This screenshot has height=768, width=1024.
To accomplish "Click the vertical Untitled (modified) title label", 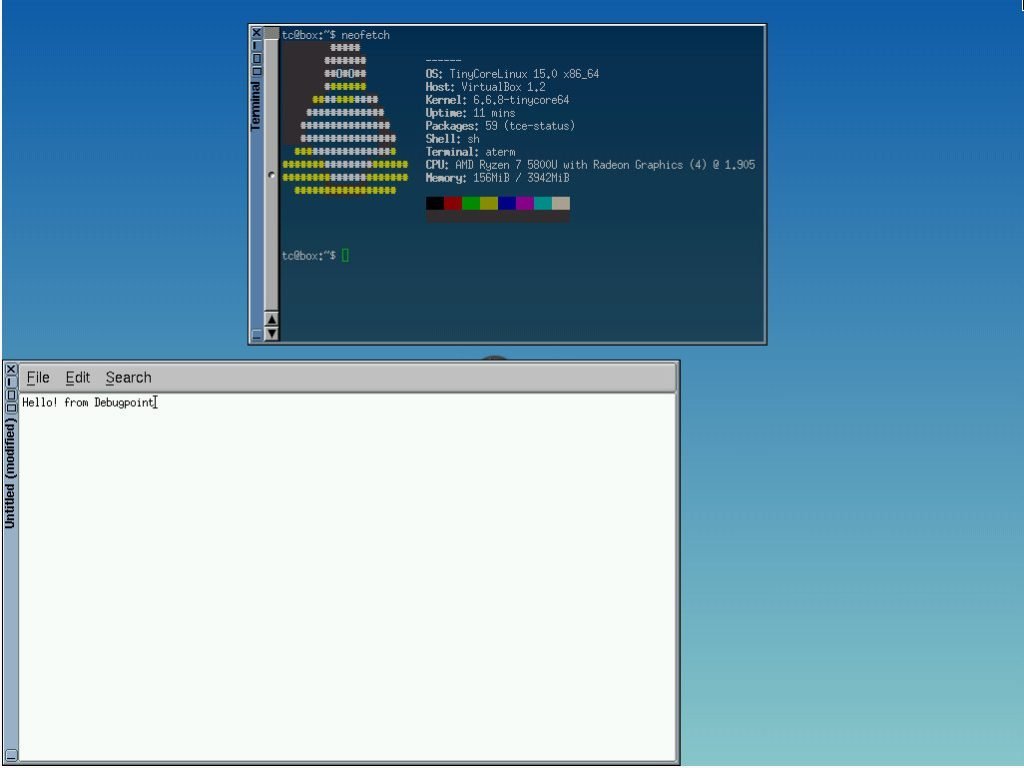I will click(10, 473).
